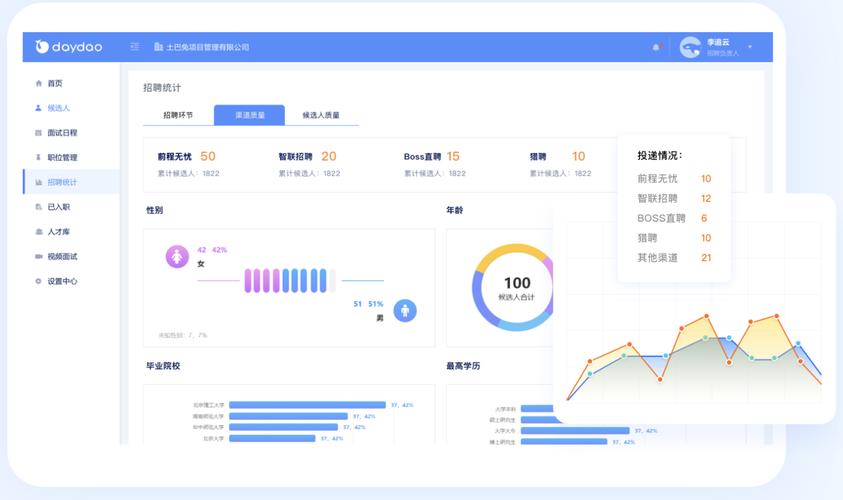Click 猎聘 10 row in 投递情况 popup
The width and height of the screenshot is (843, 500).
[x=674, y=238]
